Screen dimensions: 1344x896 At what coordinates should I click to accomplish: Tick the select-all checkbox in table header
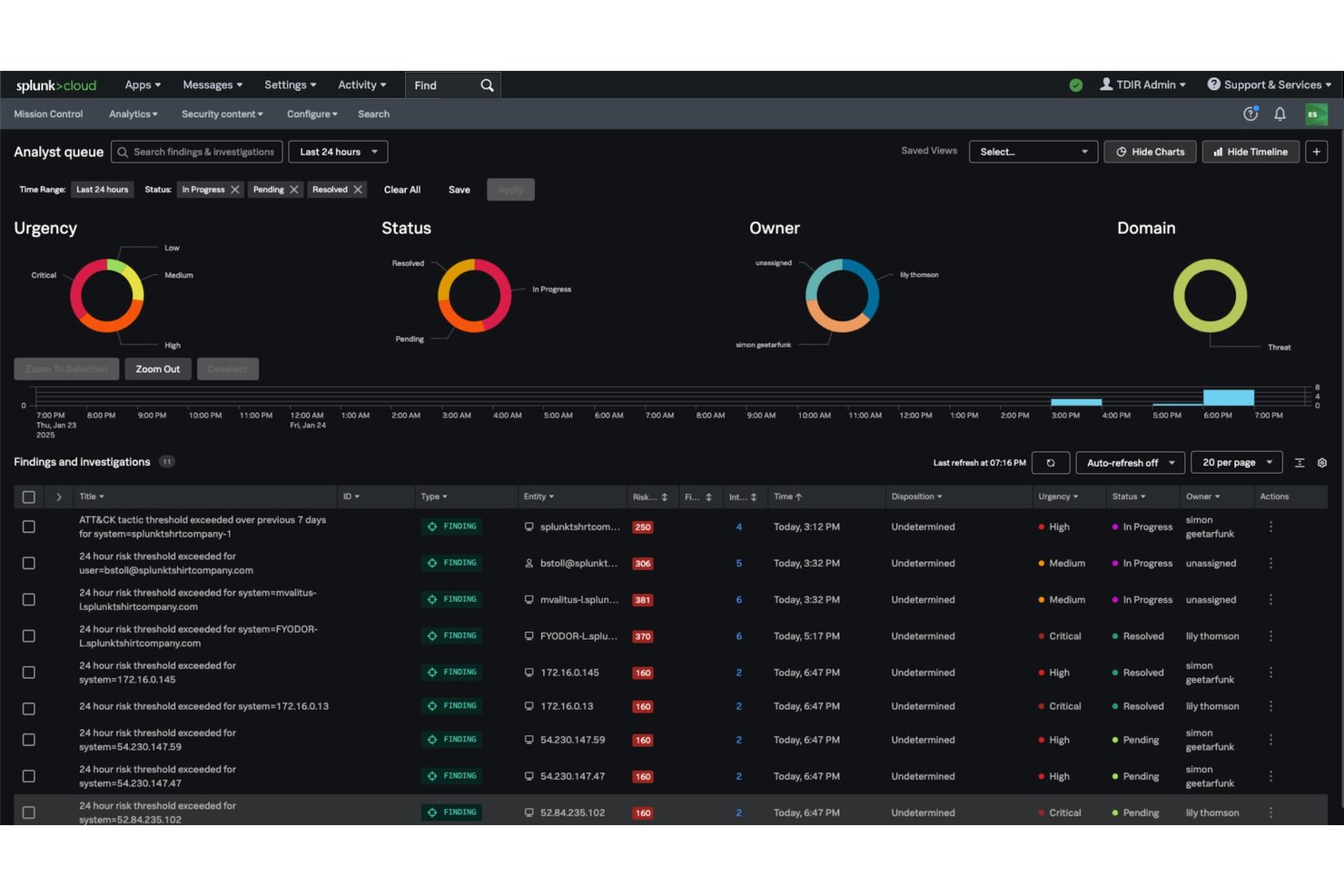coord(29,497)
